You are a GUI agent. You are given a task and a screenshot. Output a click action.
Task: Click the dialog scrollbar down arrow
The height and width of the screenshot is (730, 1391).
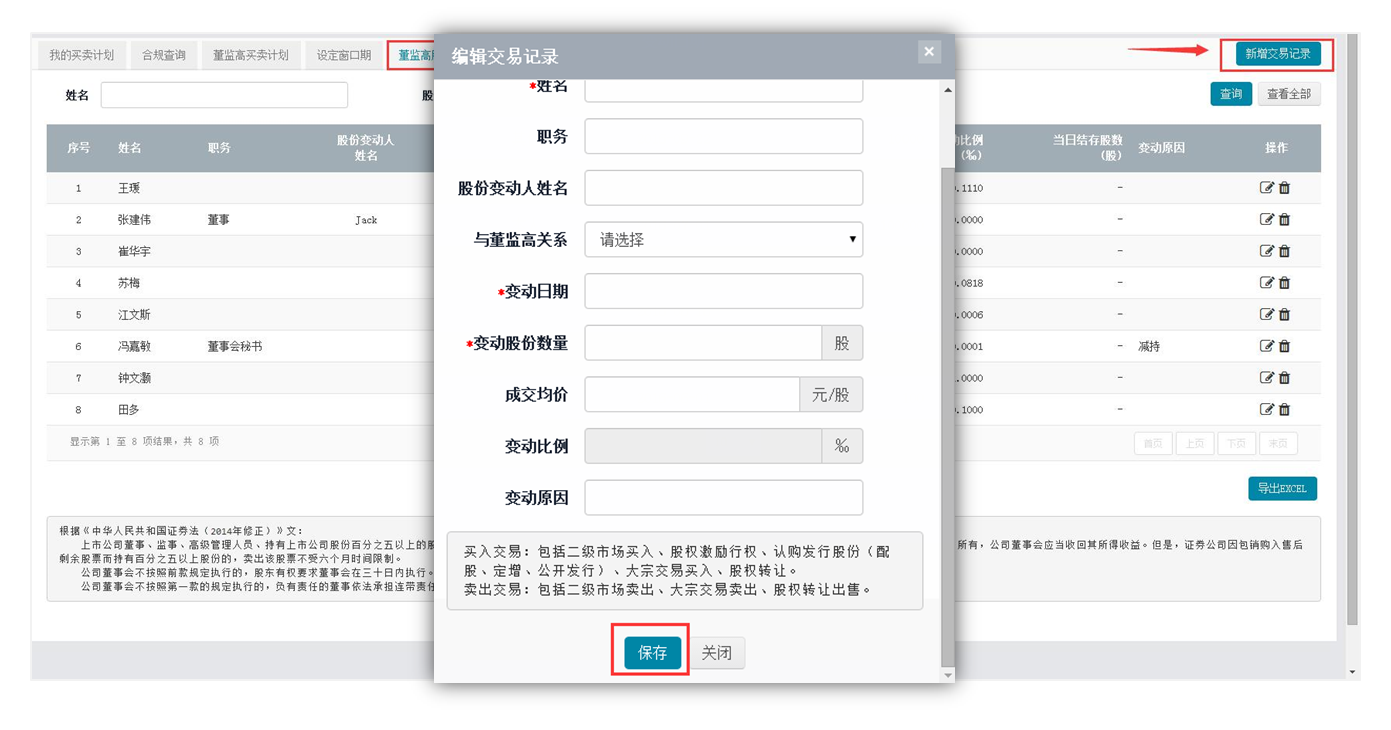click(948, 676)
